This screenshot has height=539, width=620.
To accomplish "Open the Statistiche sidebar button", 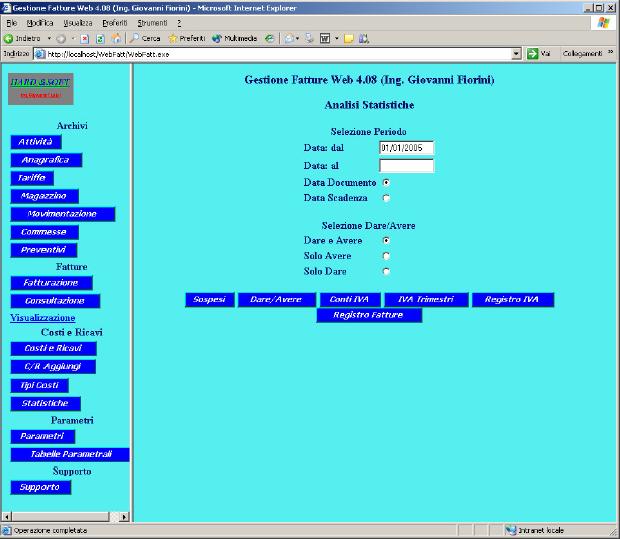I will (45, 403).
